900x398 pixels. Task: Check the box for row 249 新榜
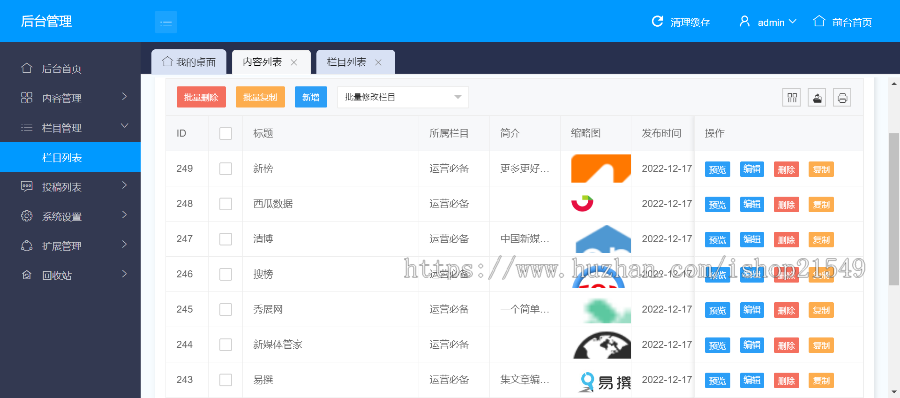(x=226, y=168)
